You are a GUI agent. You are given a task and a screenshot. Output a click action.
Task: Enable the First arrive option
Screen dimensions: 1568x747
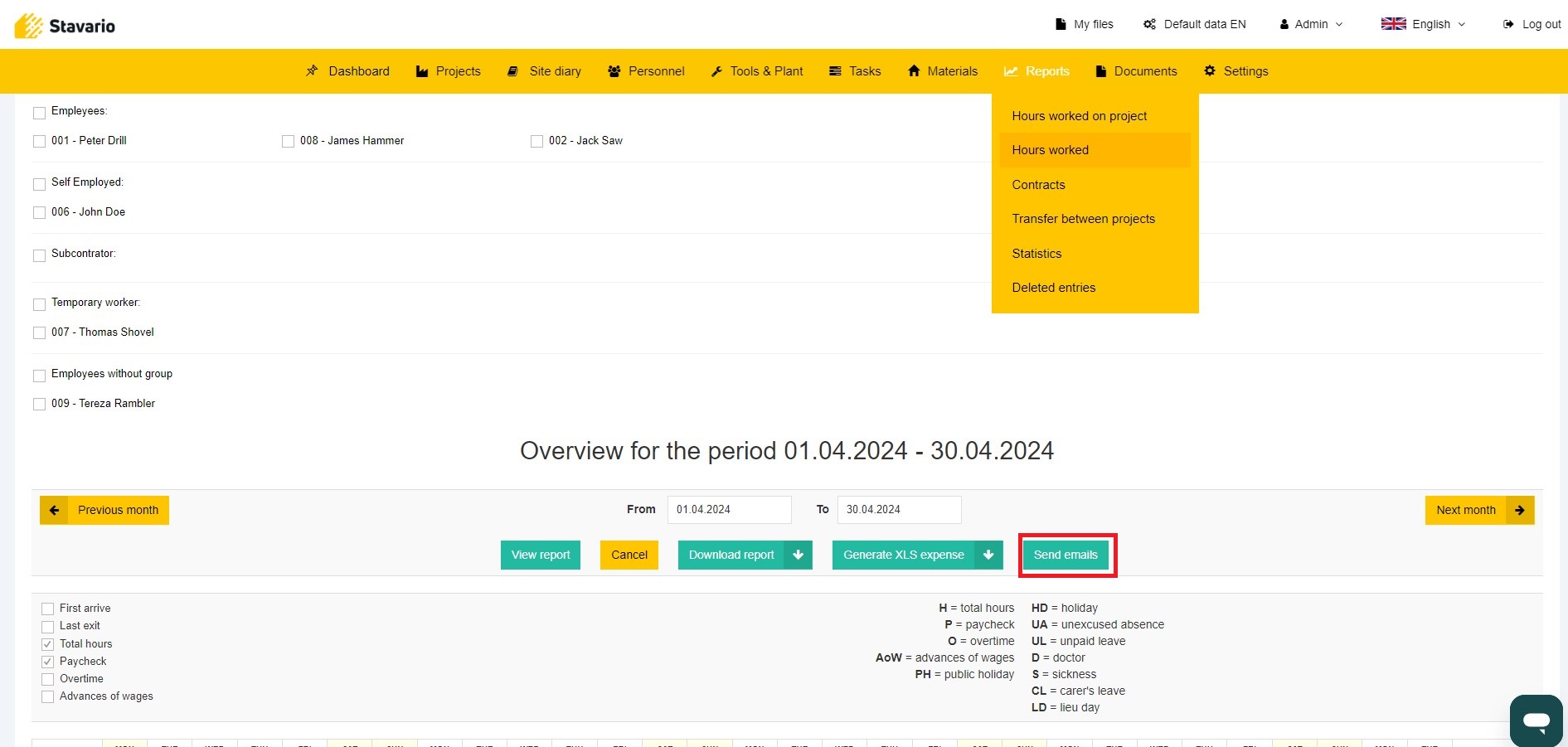click(47, 609)
